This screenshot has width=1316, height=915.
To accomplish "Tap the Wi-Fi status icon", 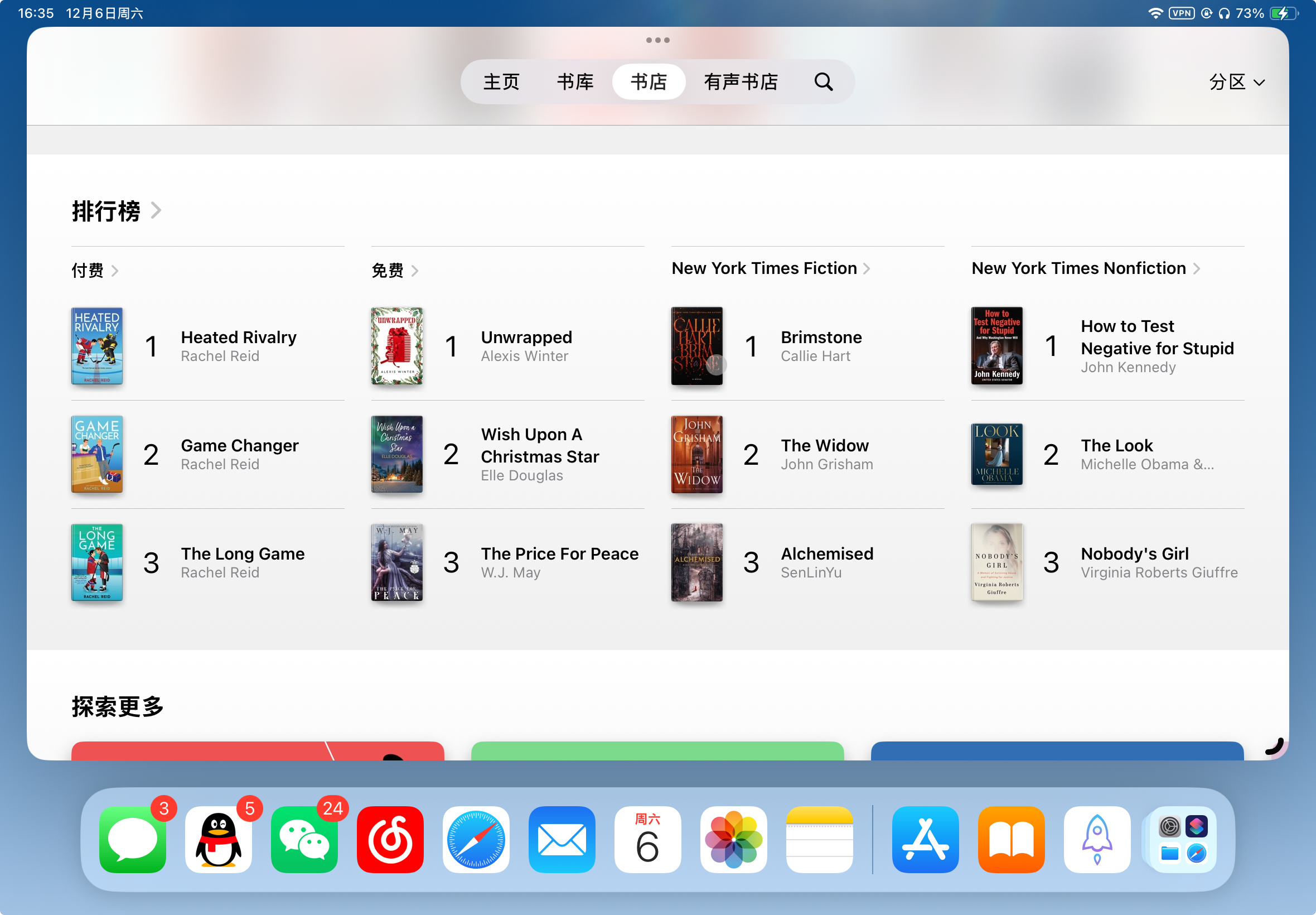I will [1155, 13].
